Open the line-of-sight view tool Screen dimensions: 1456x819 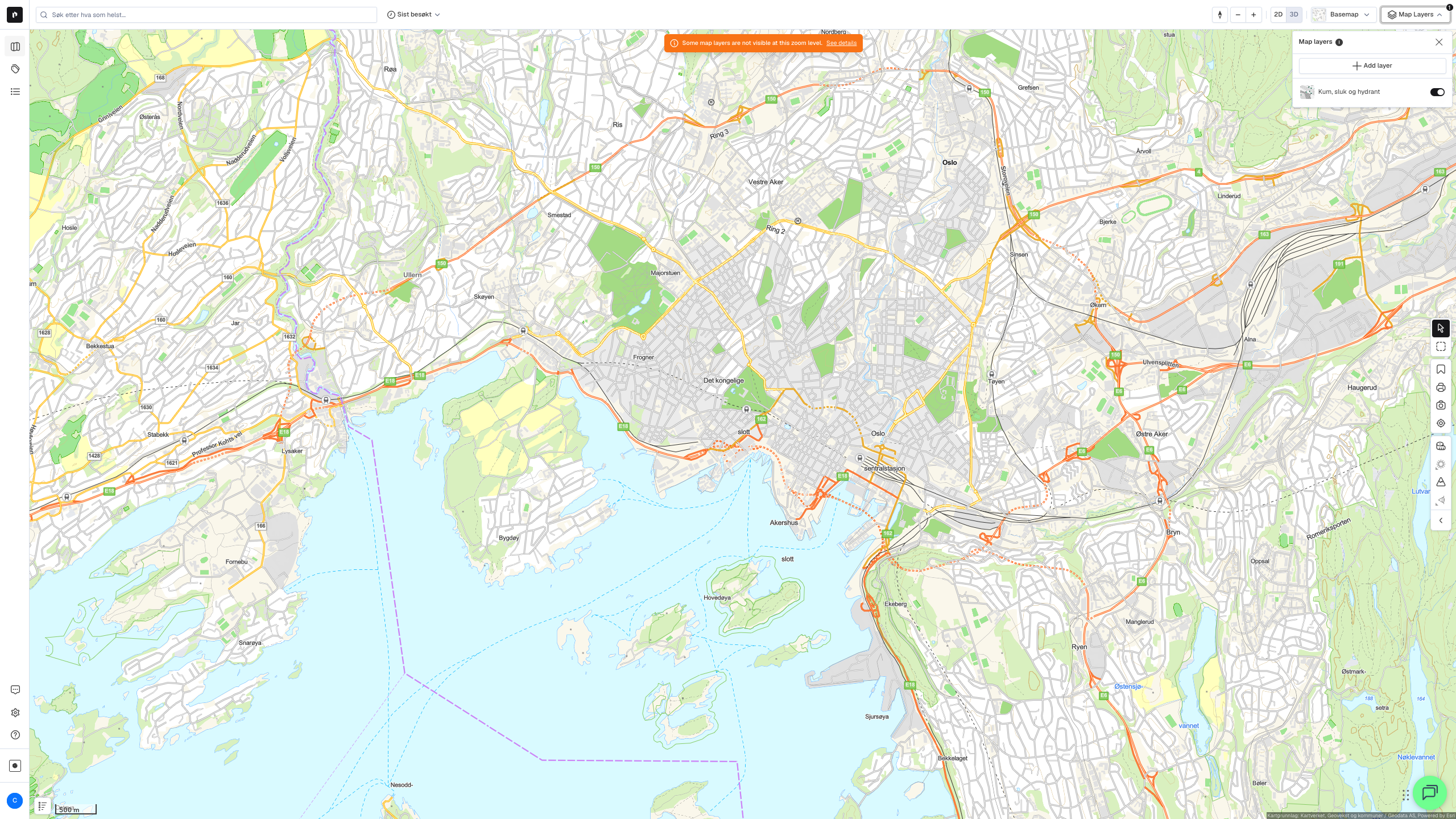point(1441,500)
